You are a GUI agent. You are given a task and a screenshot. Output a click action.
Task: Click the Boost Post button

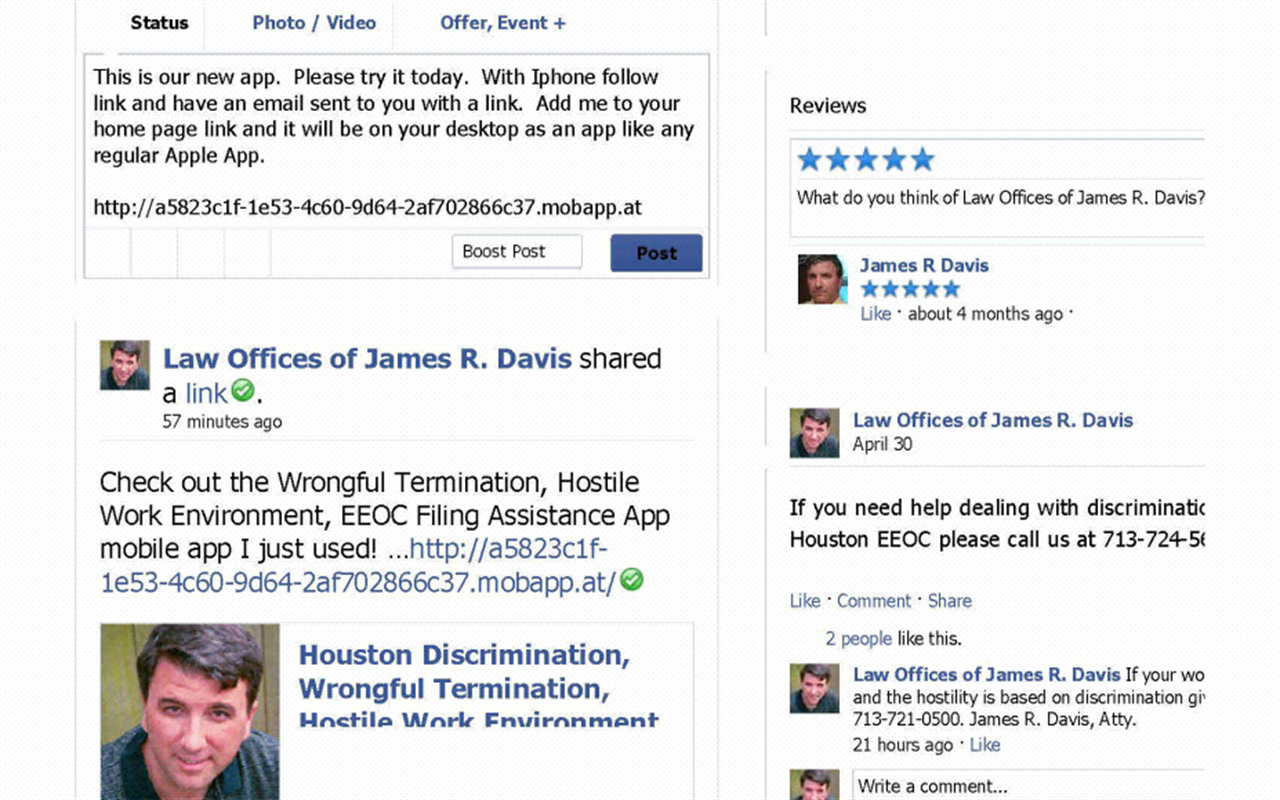click(x=516, y=252)
